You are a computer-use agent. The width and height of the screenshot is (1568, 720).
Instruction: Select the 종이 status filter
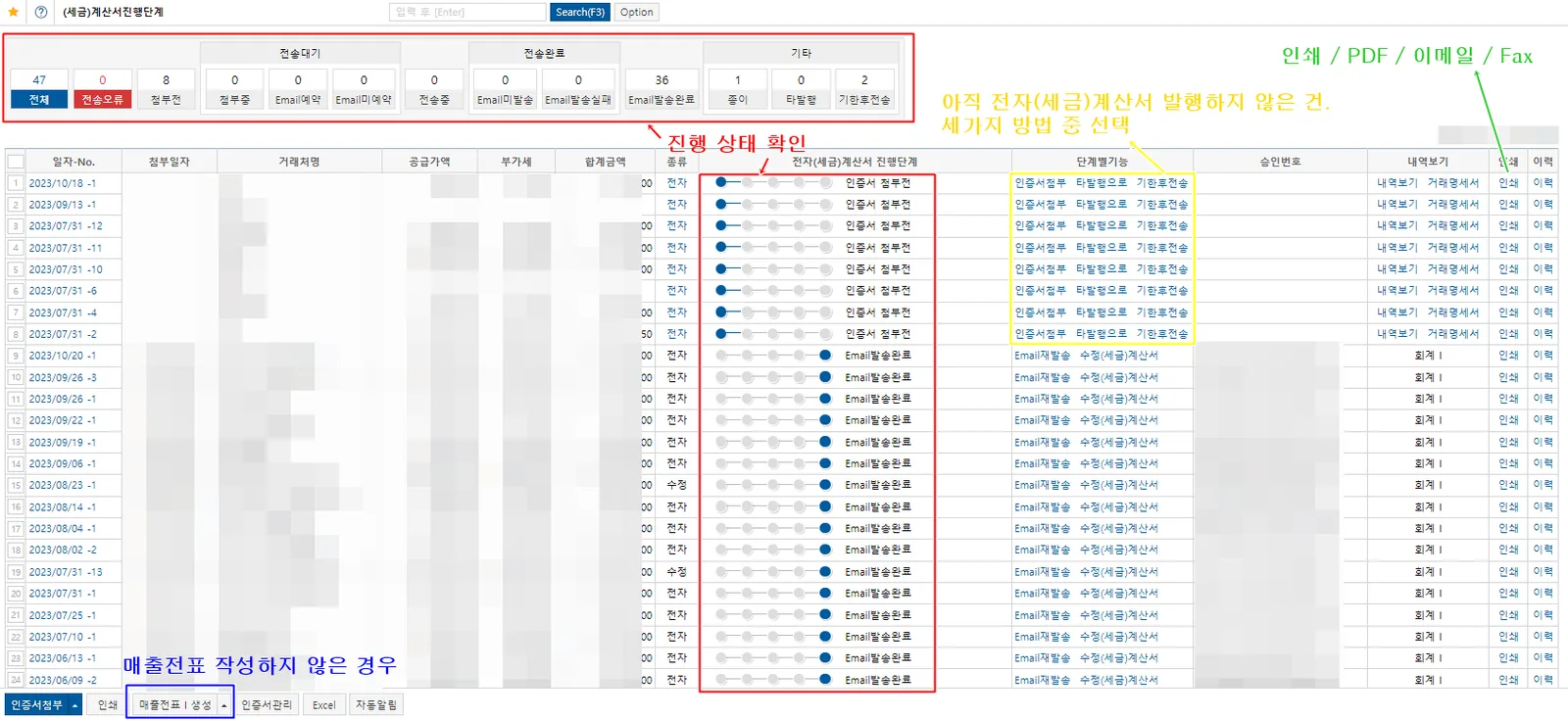coord(737,89)
